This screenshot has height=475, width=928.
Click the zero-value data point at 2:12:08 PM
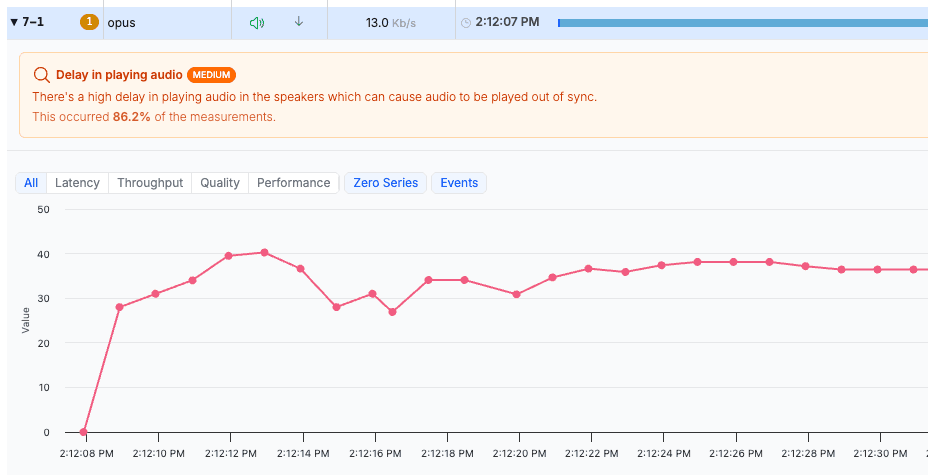coord(83,432)
